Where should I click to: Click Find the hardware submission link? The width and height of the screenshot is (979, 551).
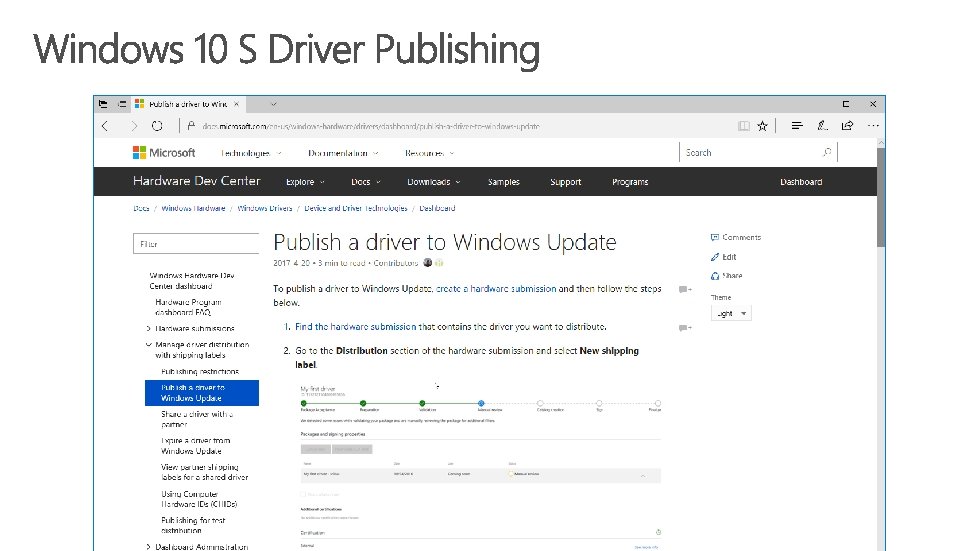[355, 327]
